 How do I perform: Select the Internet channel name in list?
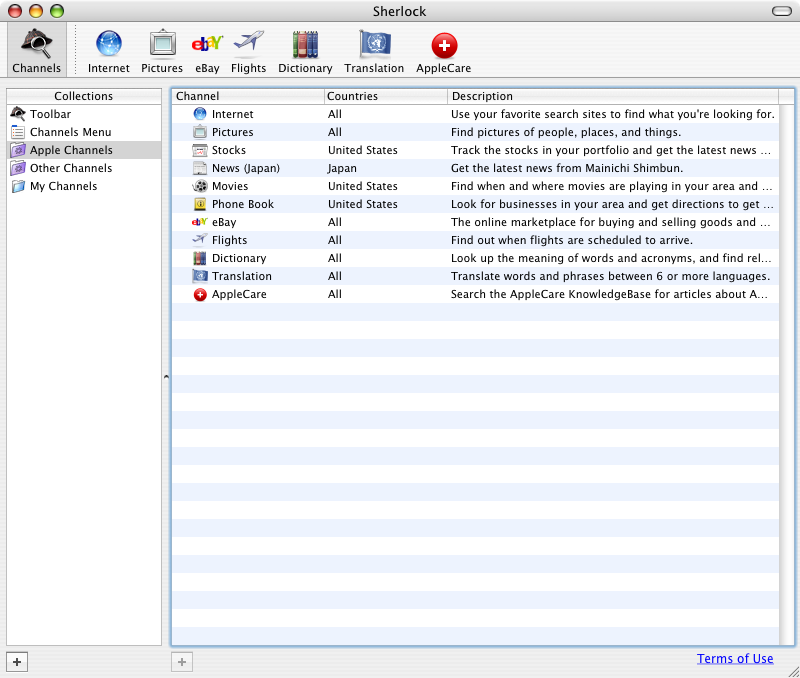pos(233,114)
